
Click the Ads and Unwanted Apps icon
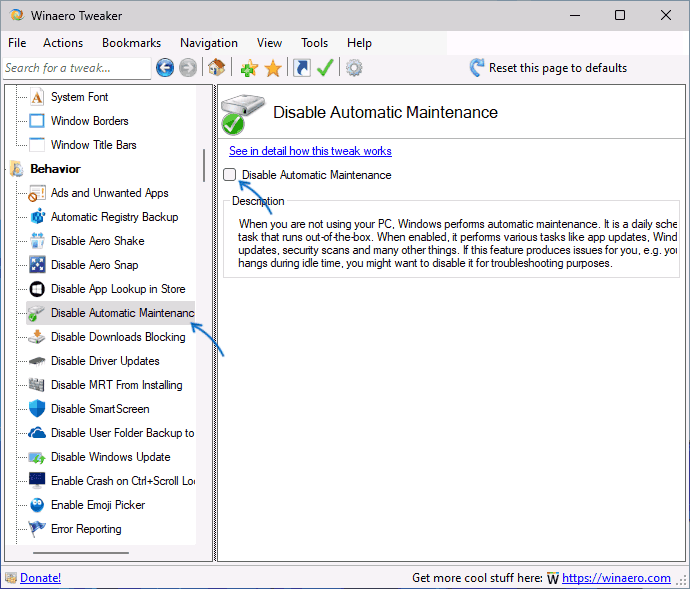(37, 193)
